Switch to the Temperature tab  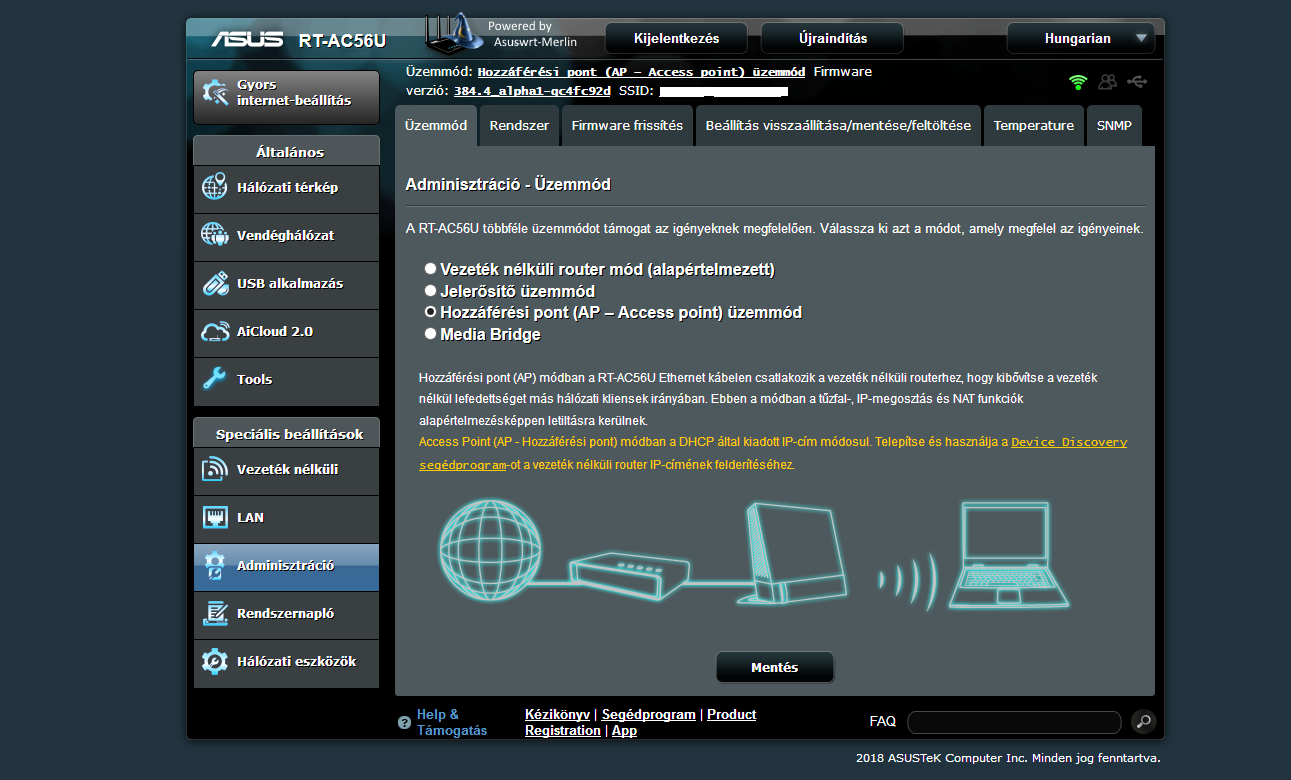[1034, 126]
